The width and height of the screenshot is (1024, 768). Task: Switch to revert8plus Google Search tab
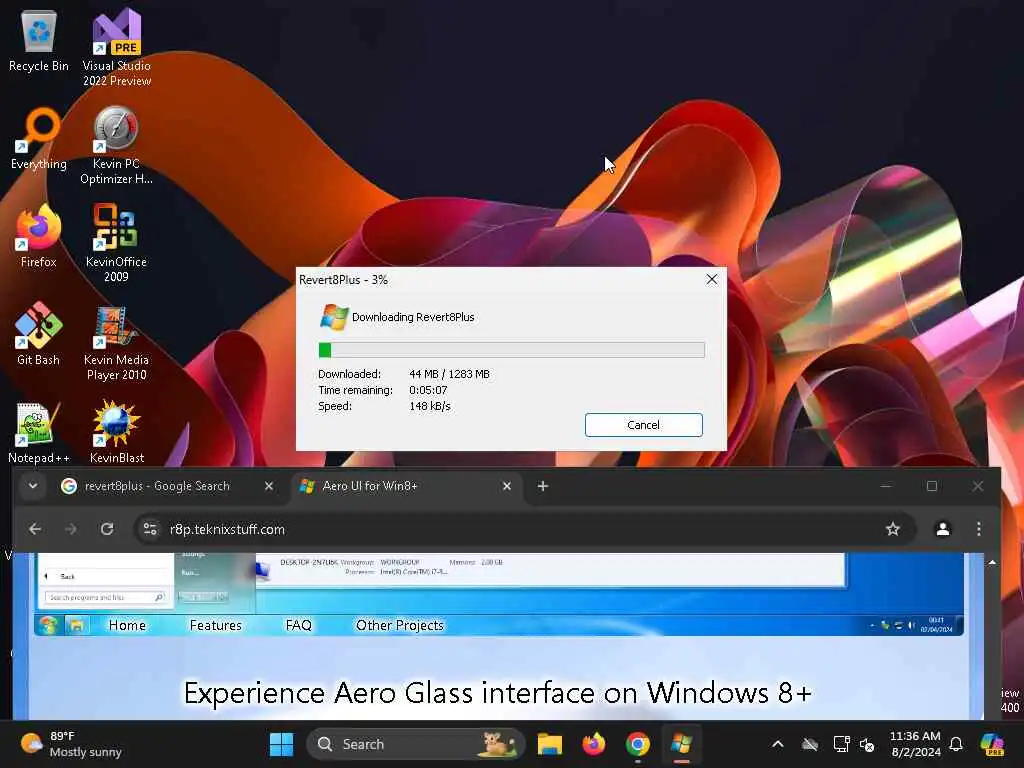157,486
